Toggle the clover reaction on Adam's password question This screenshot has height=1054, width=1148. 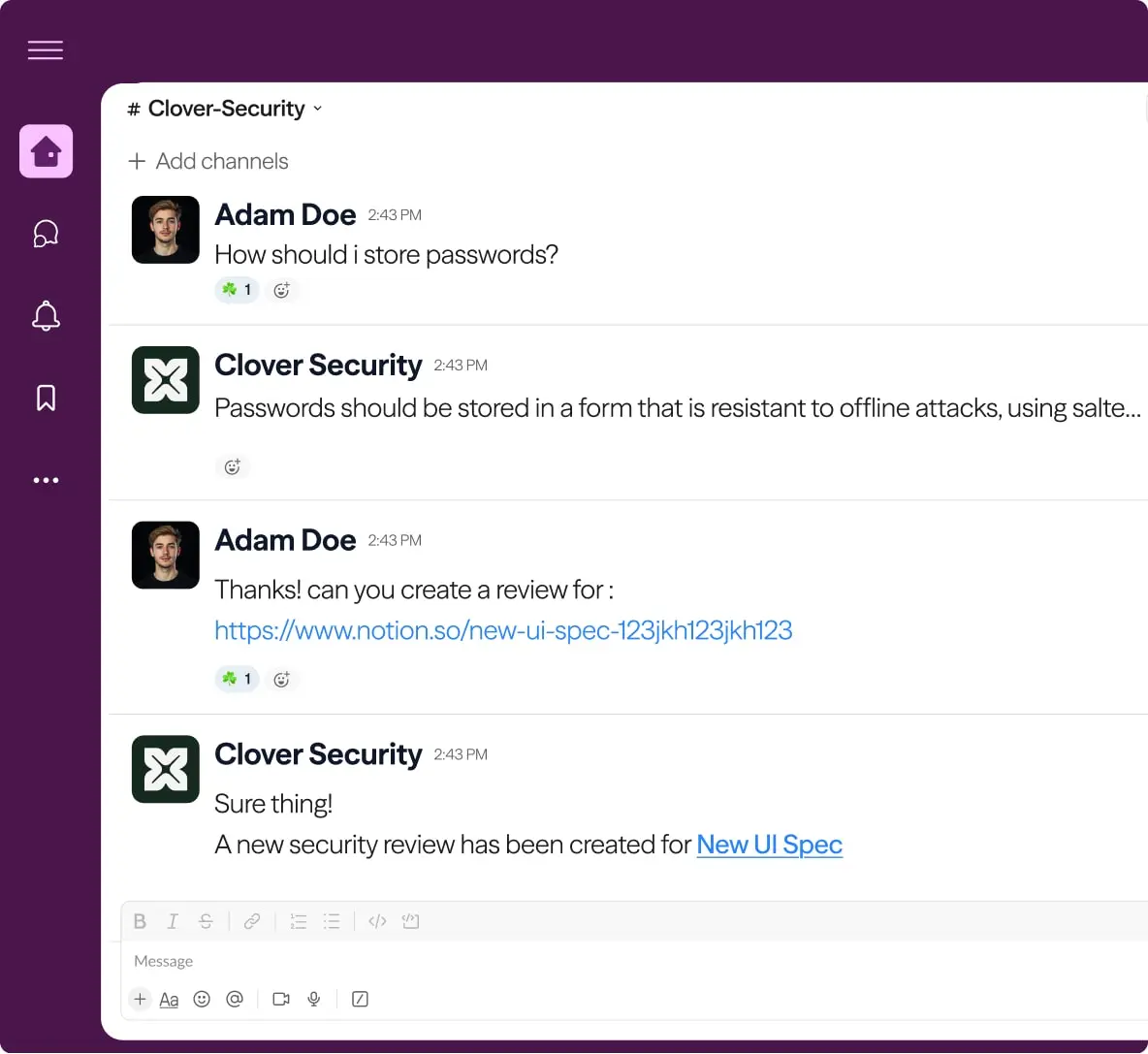237,290
